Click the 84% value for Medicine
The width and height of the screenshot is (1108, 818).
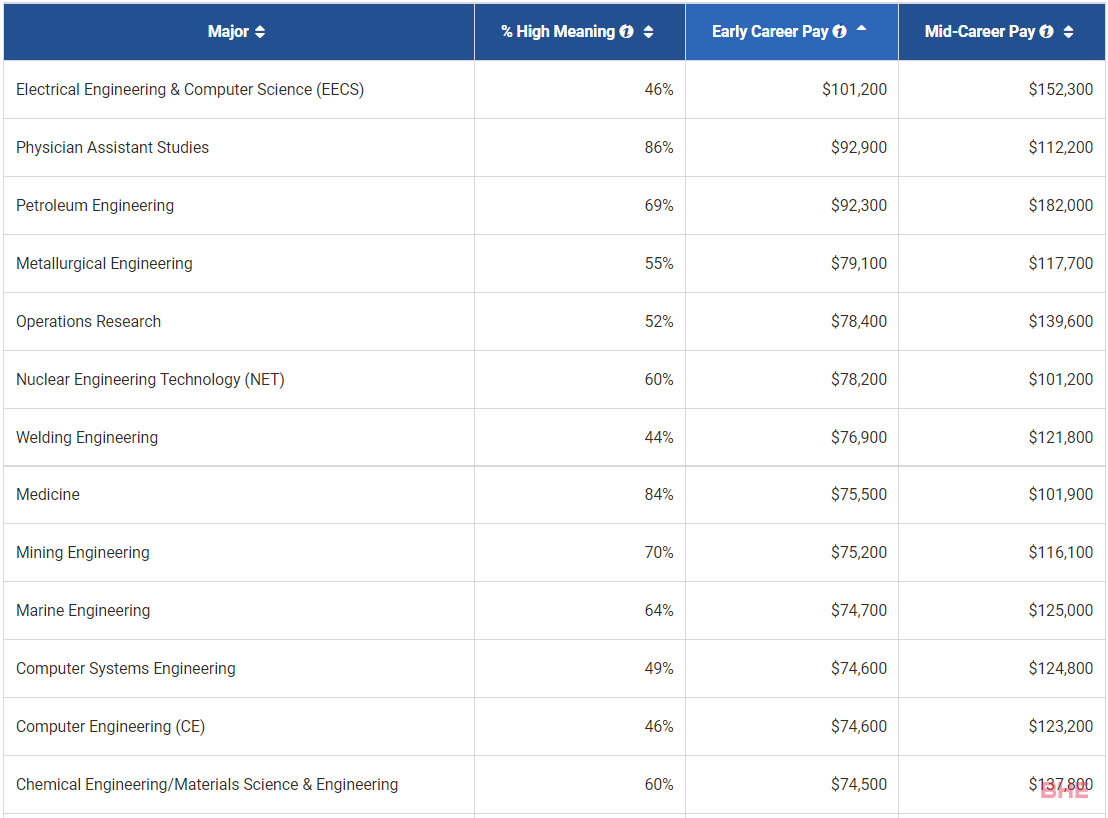[659, 494]
